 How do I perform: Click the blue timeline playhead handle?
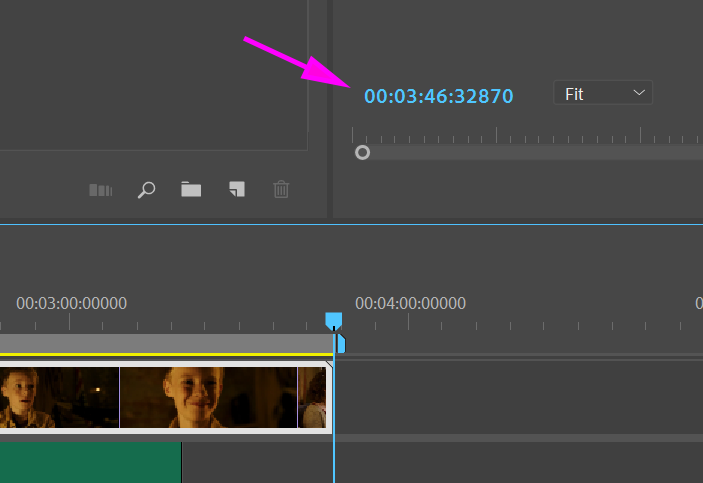334,321
